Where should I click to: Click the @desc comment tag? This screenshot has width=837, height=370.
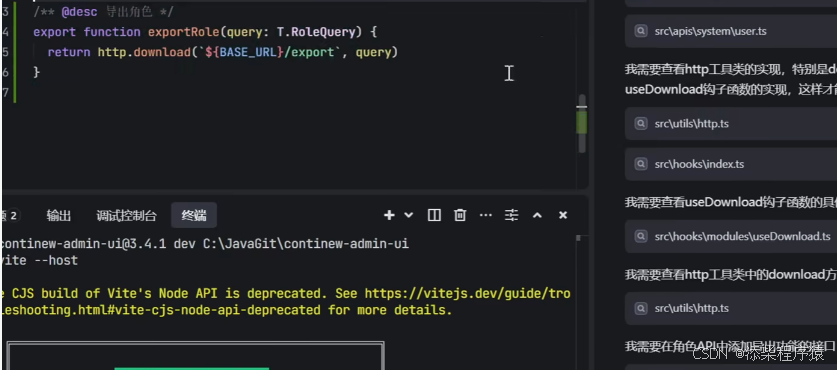click(x=80, y=12)
